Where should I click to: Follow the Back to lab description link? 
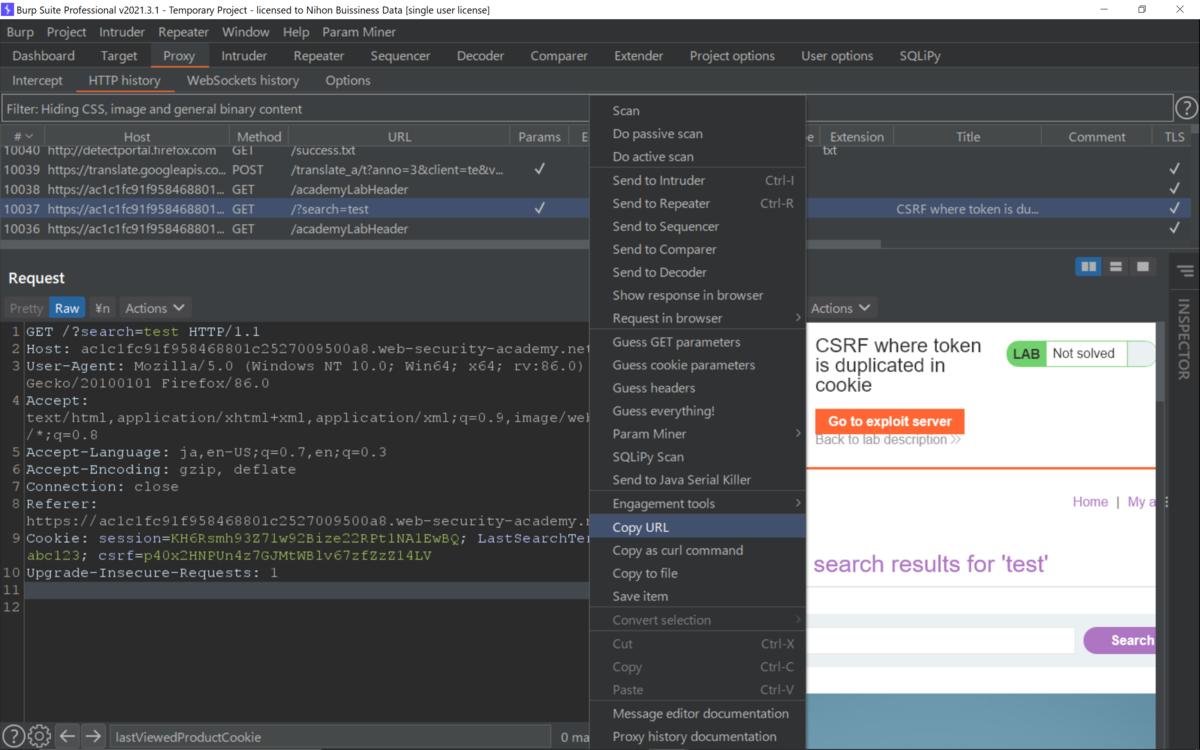[888, 439]
